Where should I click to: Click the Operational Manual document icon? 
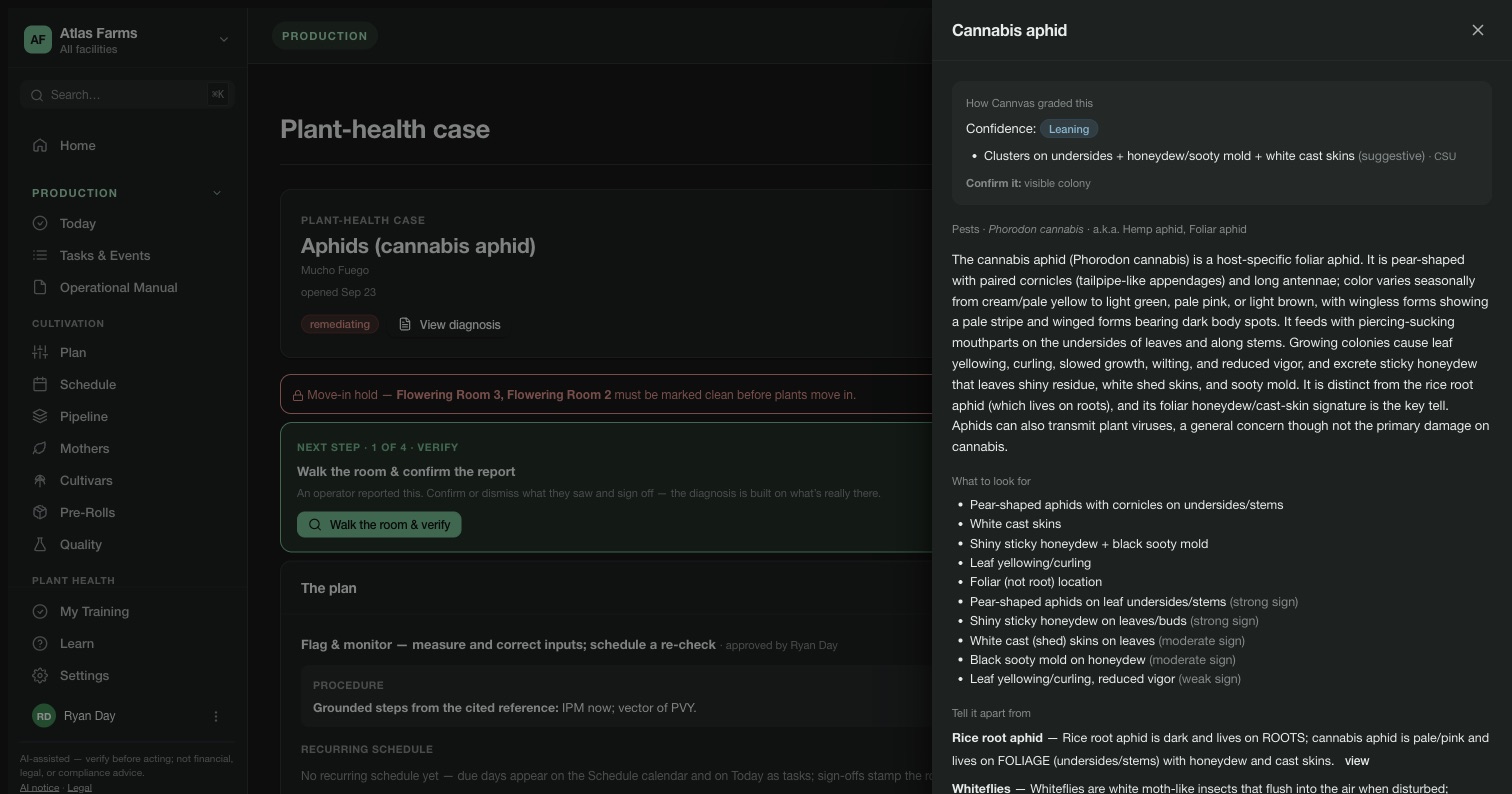pyautogui.click(x=40, y=288)
